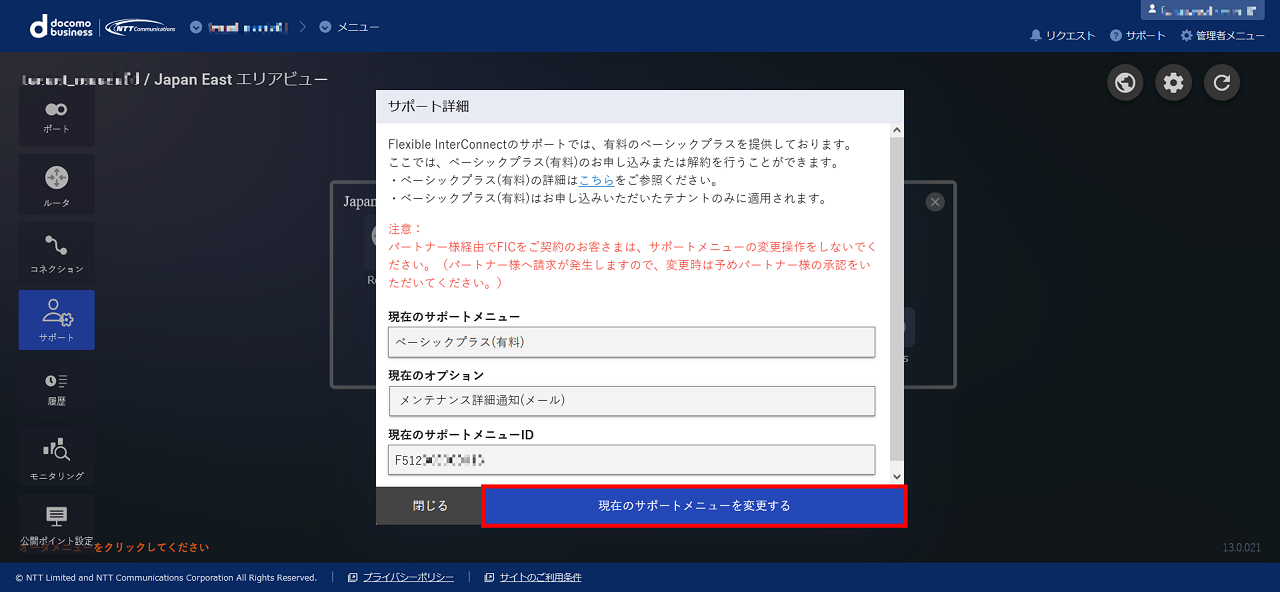The width and height of the screenshot is (1280, 592).
Task: Click the NTT copyright footer text
Action: point(166,577)
